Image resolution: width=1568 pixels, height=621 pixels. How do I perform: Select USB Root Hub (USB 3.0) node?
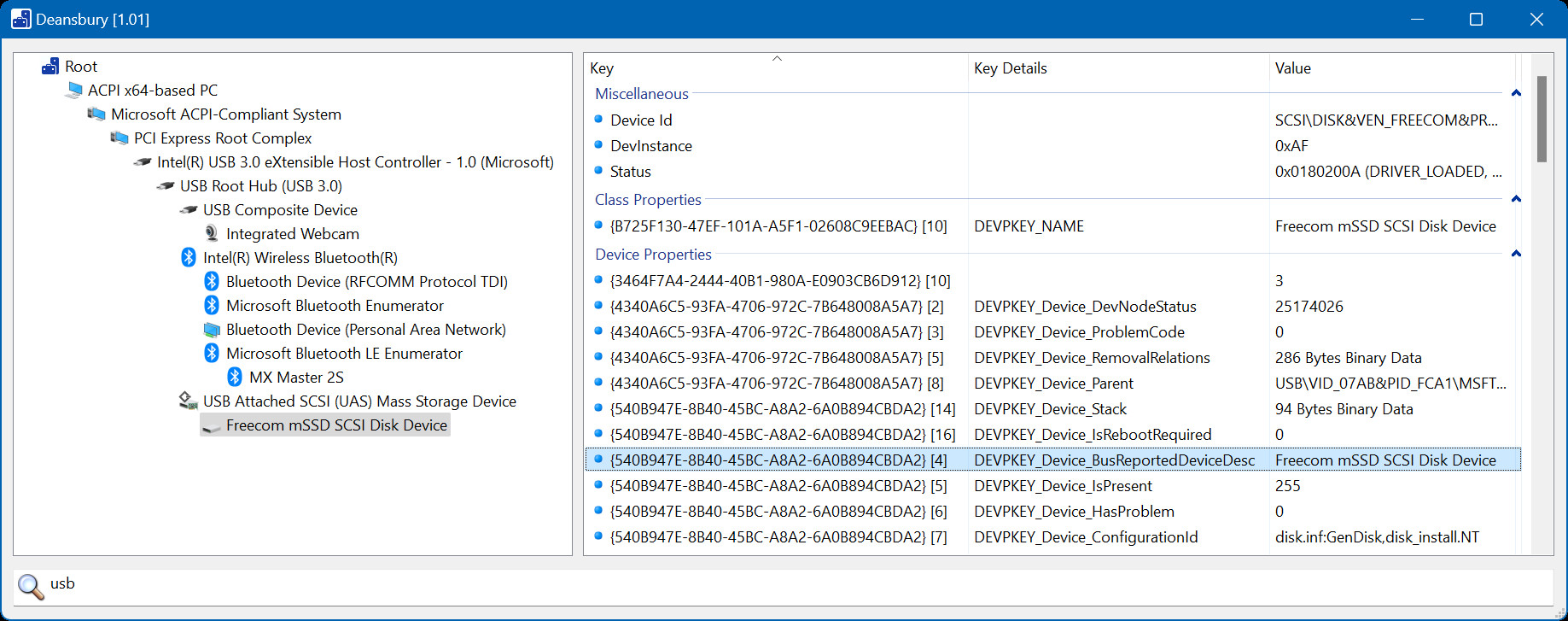(x=260, y=186)
